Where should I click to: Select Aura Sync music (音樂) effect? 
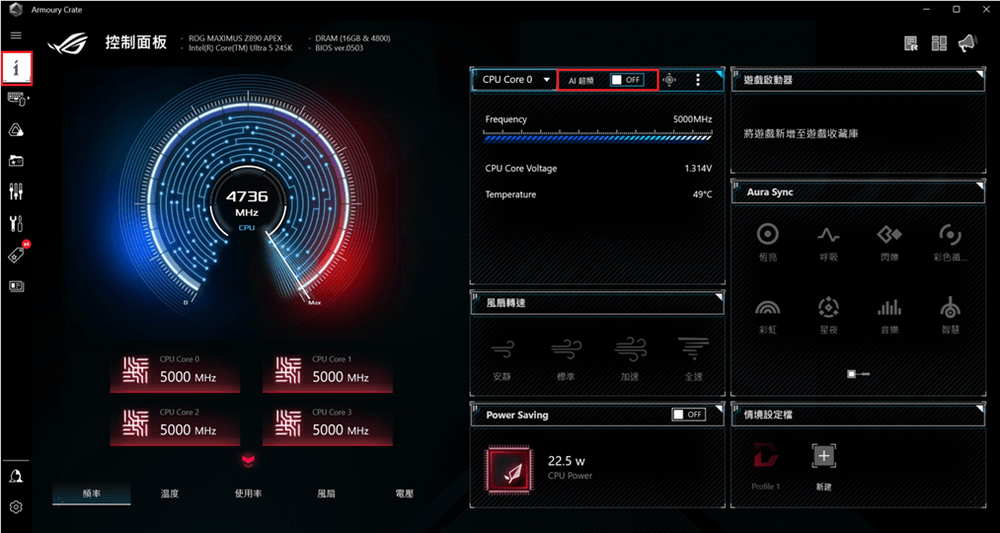click(x=890, y=316)
